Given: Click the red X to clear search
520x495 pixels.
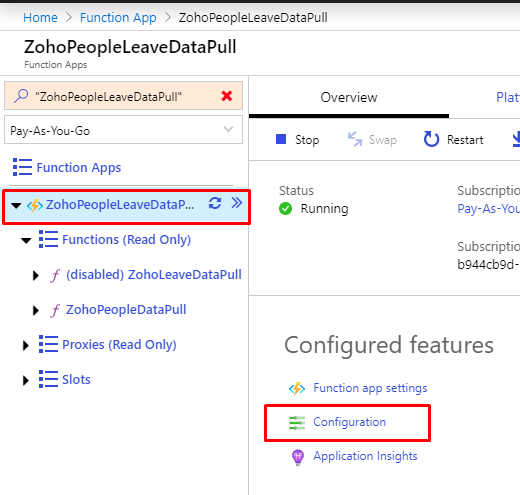Looking at the screenshot, I should 227,96.
